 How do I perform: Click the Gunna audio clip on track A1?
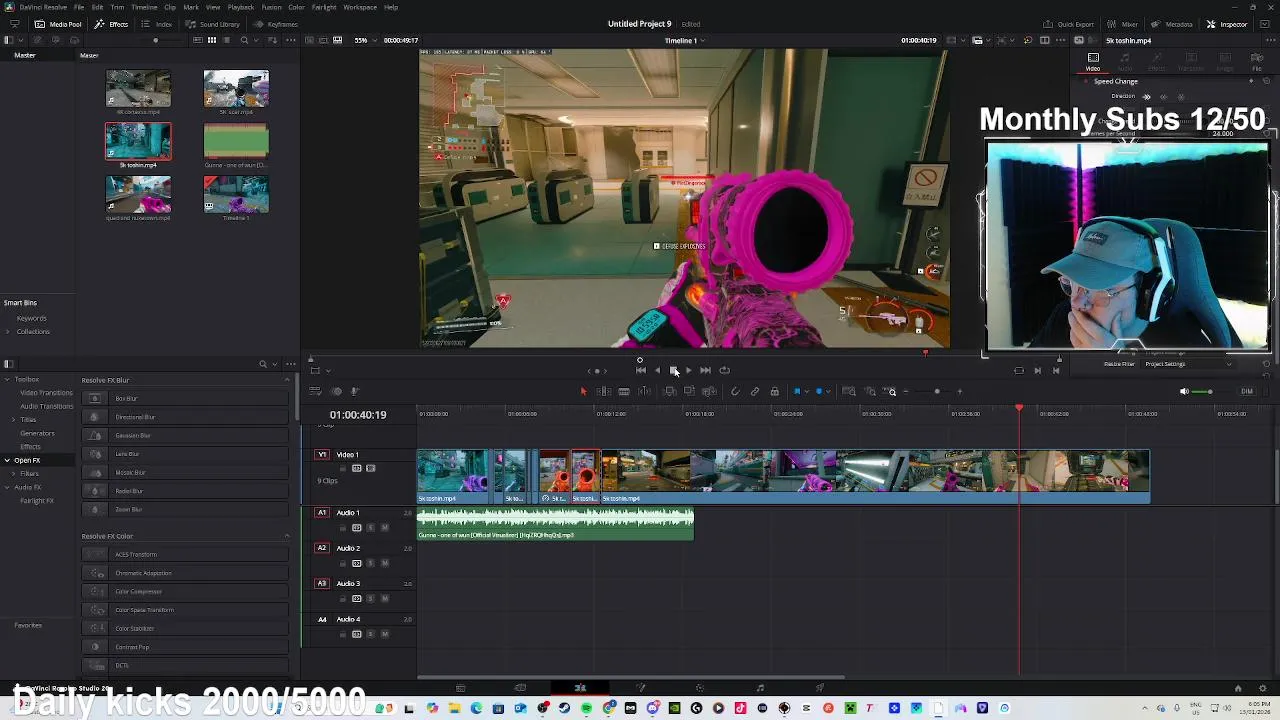click(x=555, y=524)
